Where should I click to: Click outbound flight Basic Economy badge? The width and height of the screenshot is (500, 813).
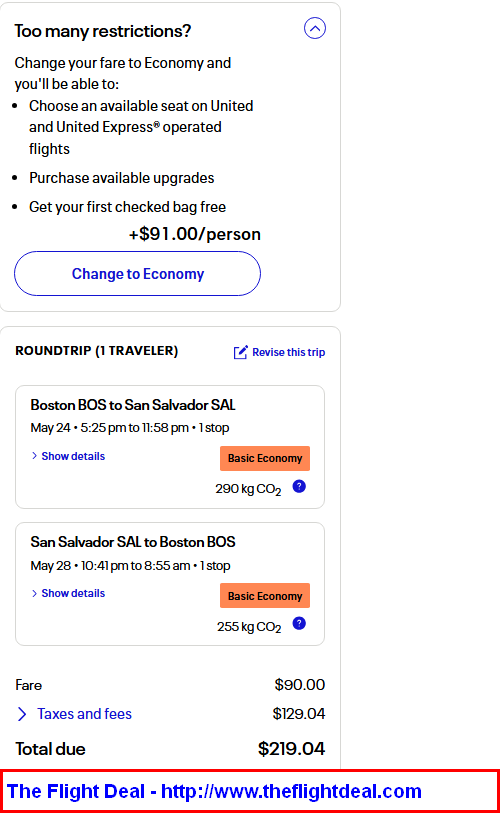265,458
